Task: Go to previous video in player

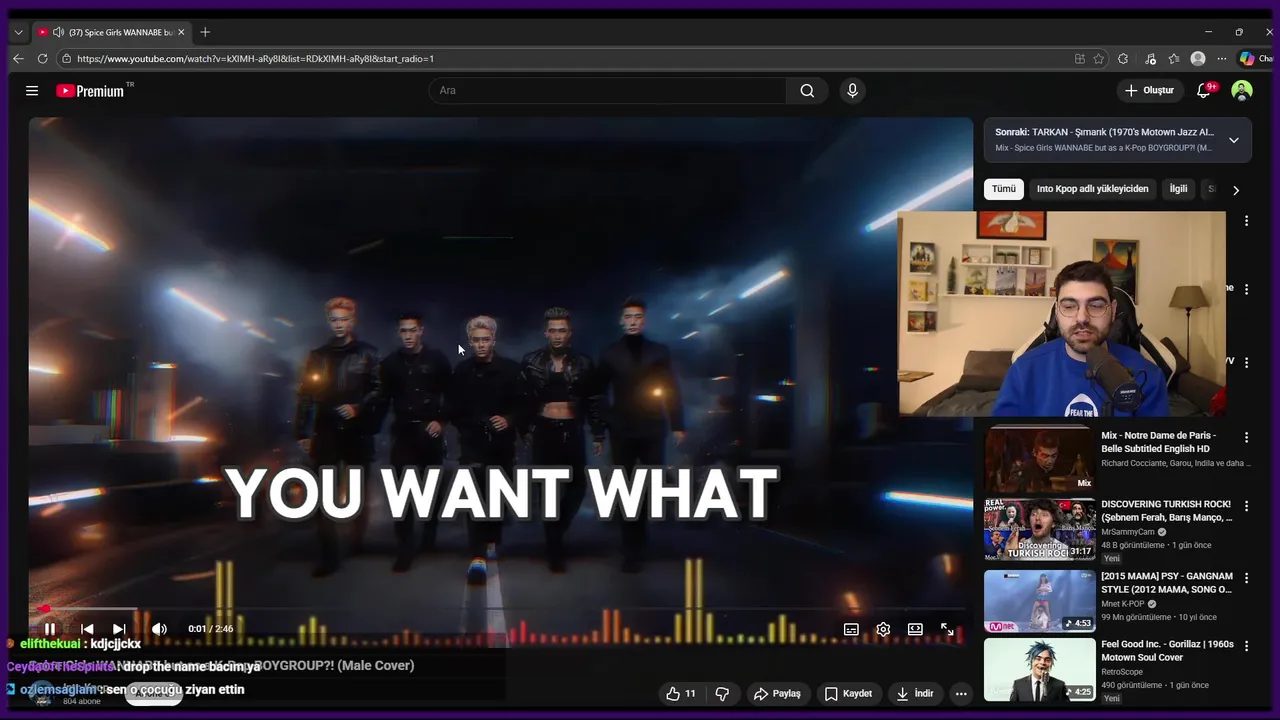Action: [x=87, y=629]
